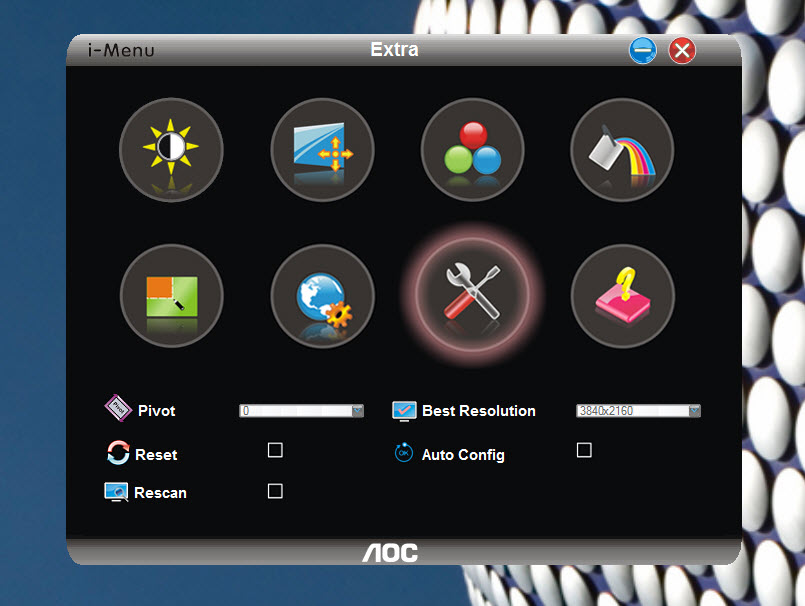805x606 pixels.
Task: Click the i-Menu title text
Action: (x=121, y=50)
